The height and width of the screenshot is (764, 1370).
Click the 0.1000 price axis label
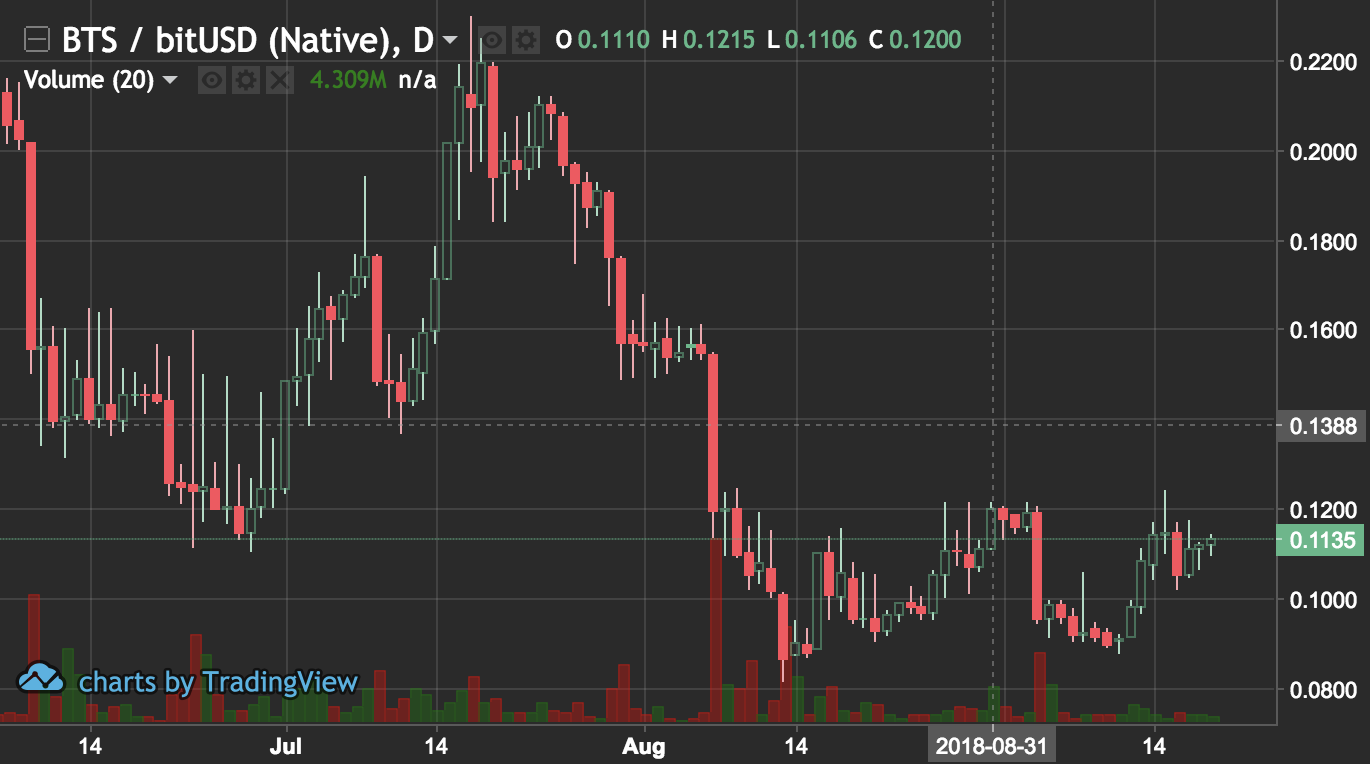pyautogui.click(x=1323, y=600)
